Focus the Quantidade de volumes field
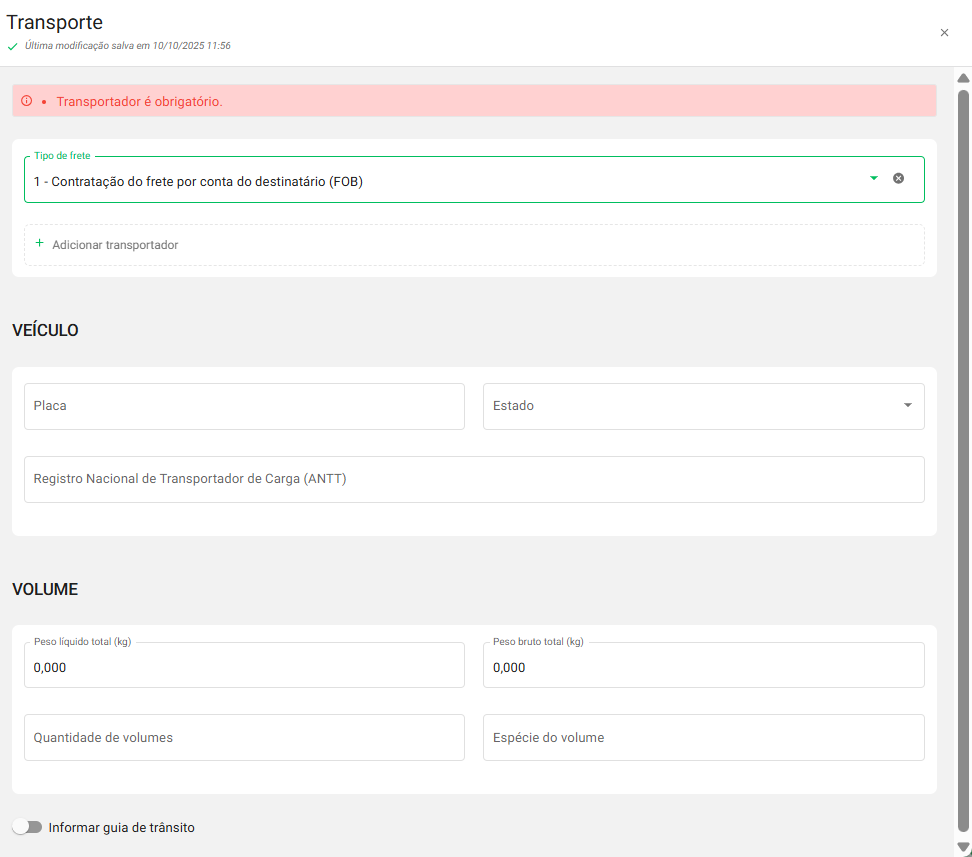This screenshot has height=857, width=972. point(244,737)
